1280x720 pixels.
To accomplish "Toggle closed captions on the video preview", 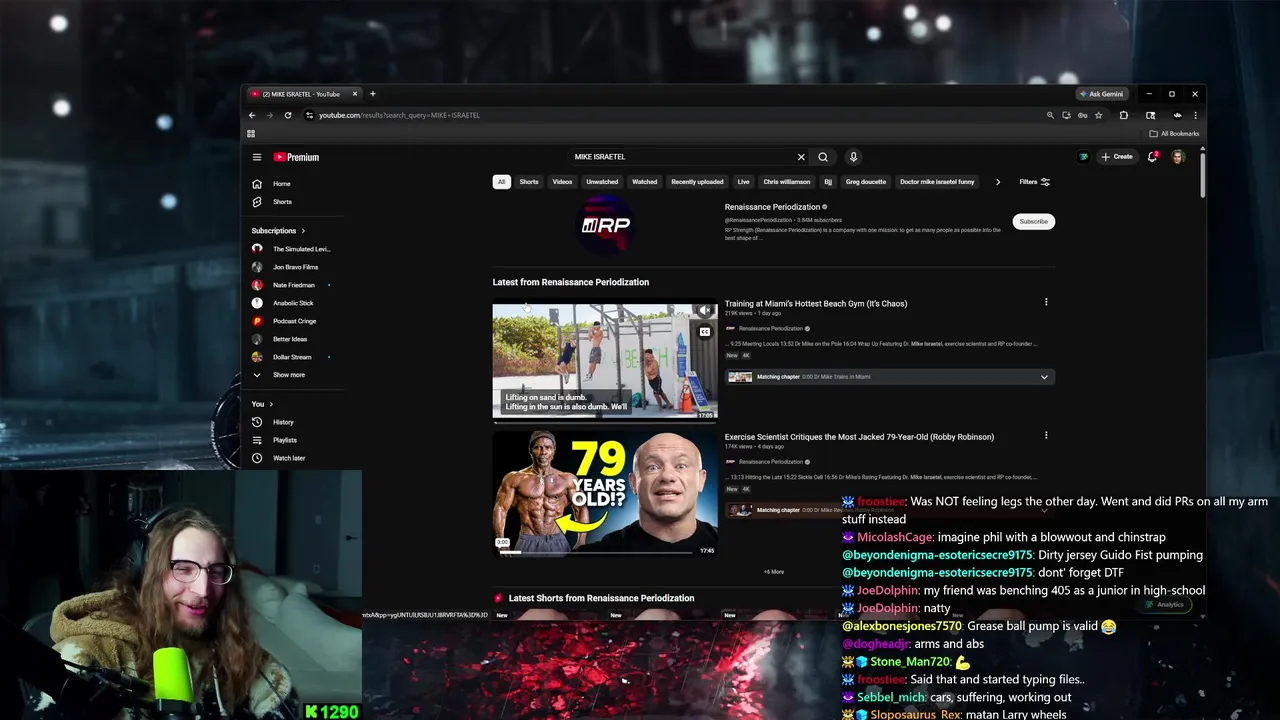I will tap(705, 332).
